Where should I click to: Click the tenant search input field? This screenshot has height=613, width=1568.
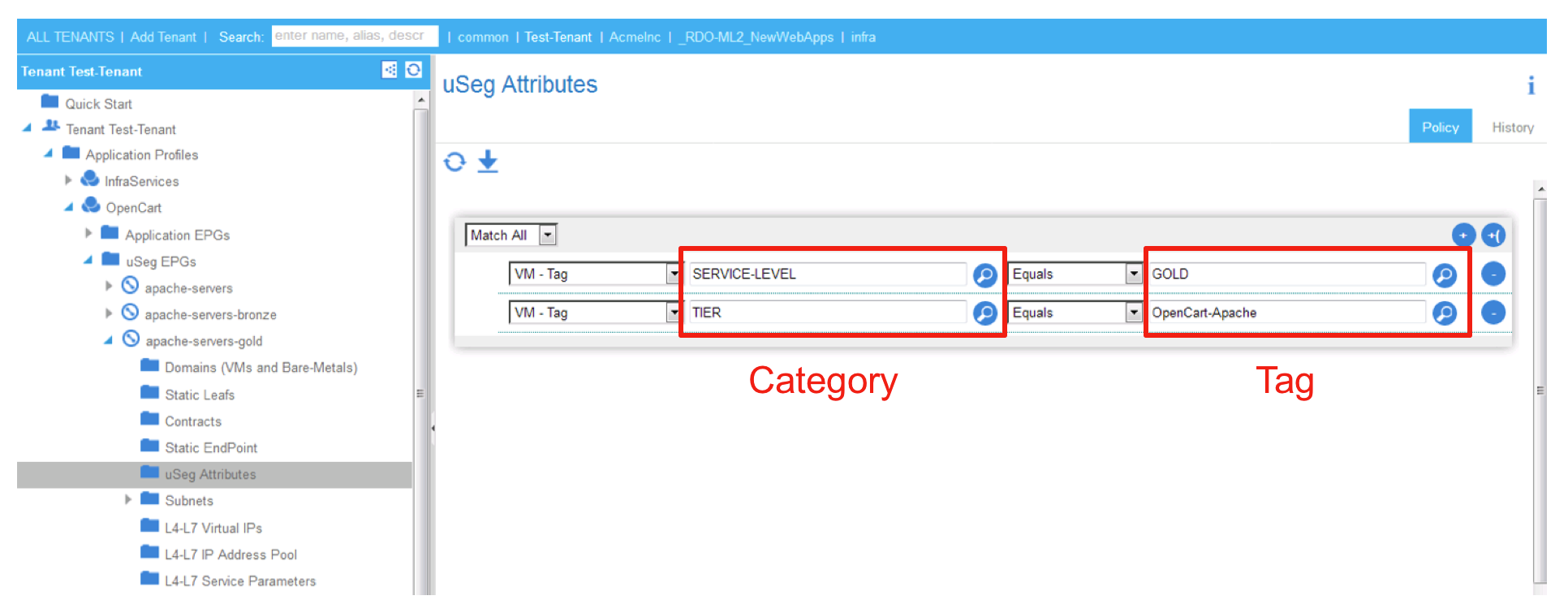(354, 37)
